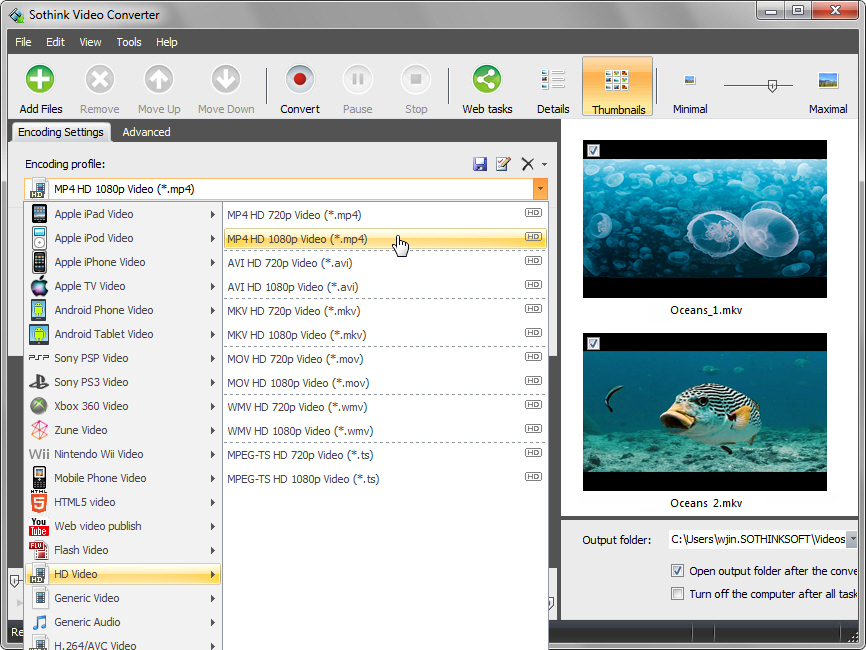Uncheck the Oceans_1.mkv thumbnail checkbox
Viewport: 866px width, 650px height.
coord(593,150)
